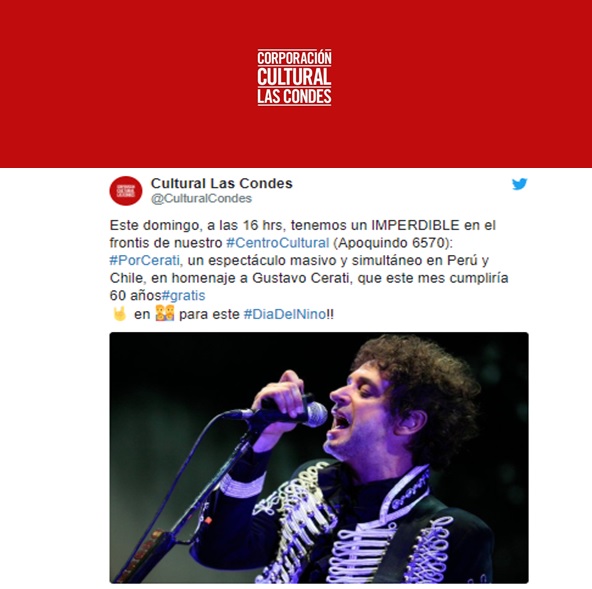
Task: Click the "60 años" text
Action: click(136, 295)
